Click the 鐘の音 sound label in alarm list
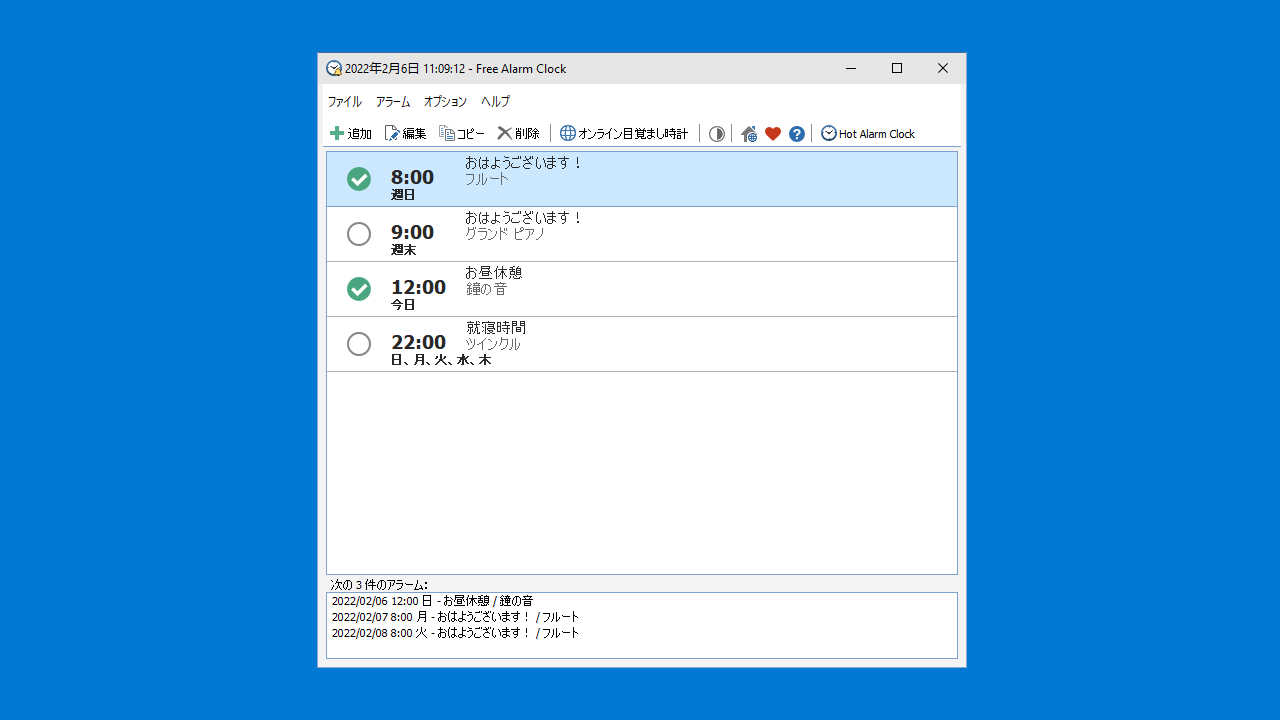 coord(486,289)
